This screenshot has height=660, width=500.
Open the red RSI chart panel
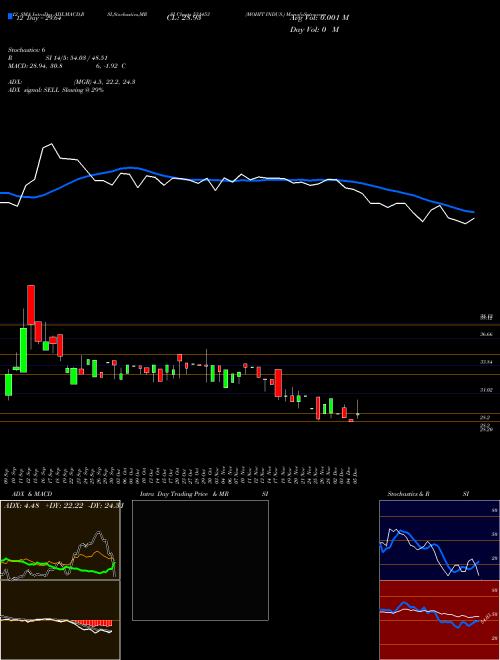pyautogui.click(x=439, y=620)
